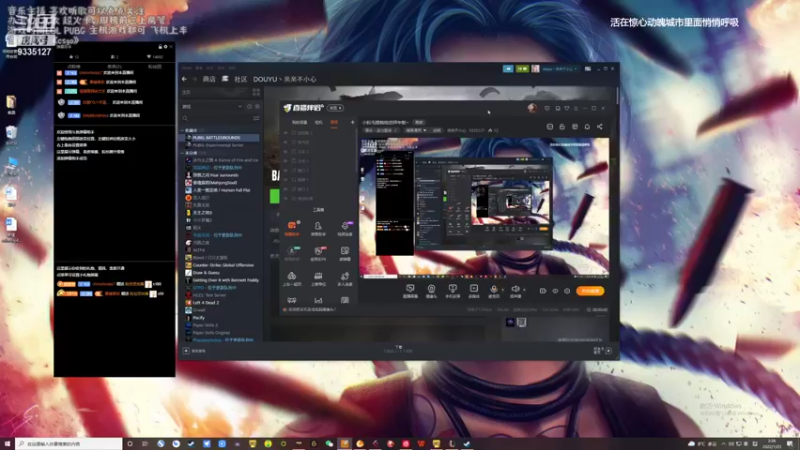Screen dimensions: 800x450
Task: Click the share icon in Douyu companion header row
Action: [599, 127]
